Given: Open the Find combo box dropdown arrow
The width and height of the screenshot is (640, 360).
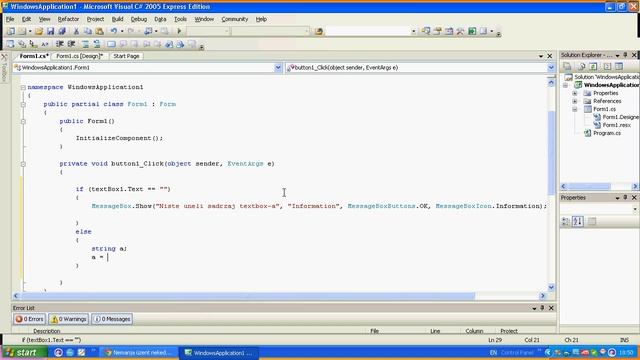Looking at the screenshot, I should (413, 31).
